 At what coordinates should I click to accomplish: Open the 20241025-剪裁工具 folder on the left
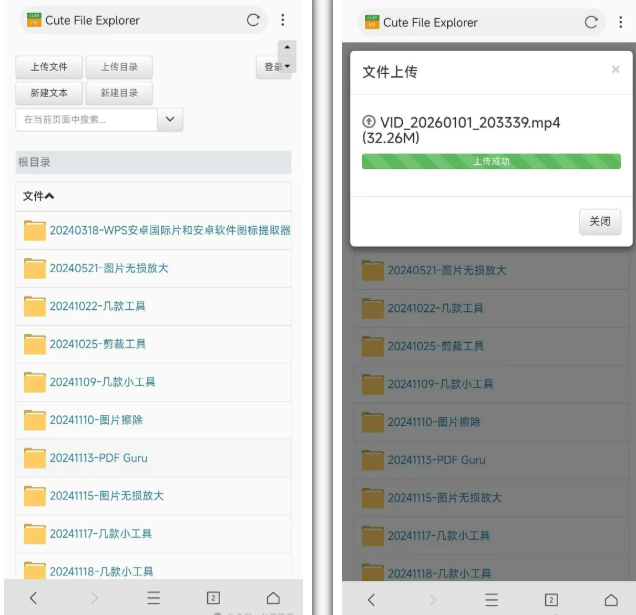[97, 344]
